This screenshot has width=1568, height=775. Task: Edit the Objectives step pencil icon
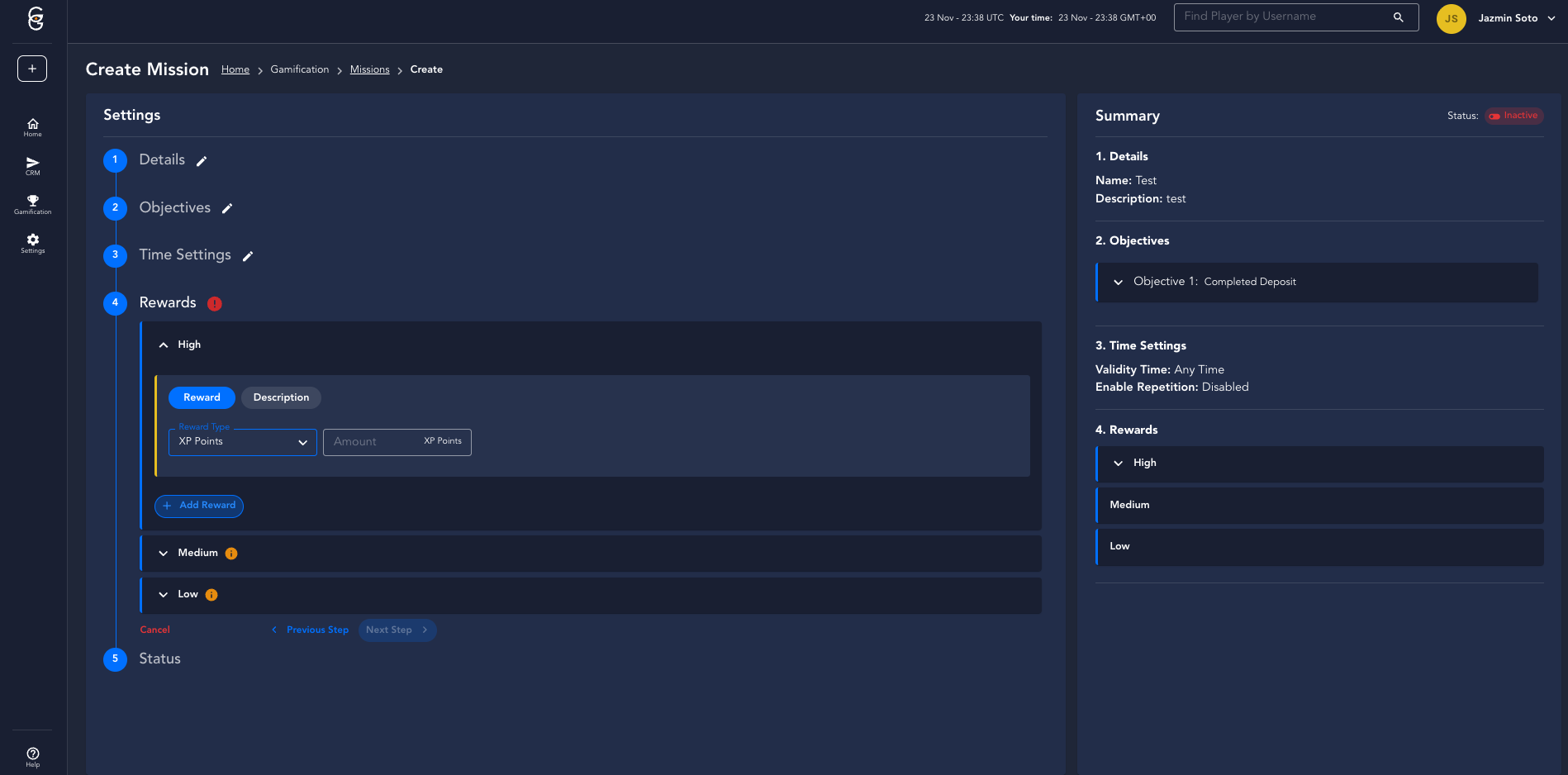click(x=227, y=208)
